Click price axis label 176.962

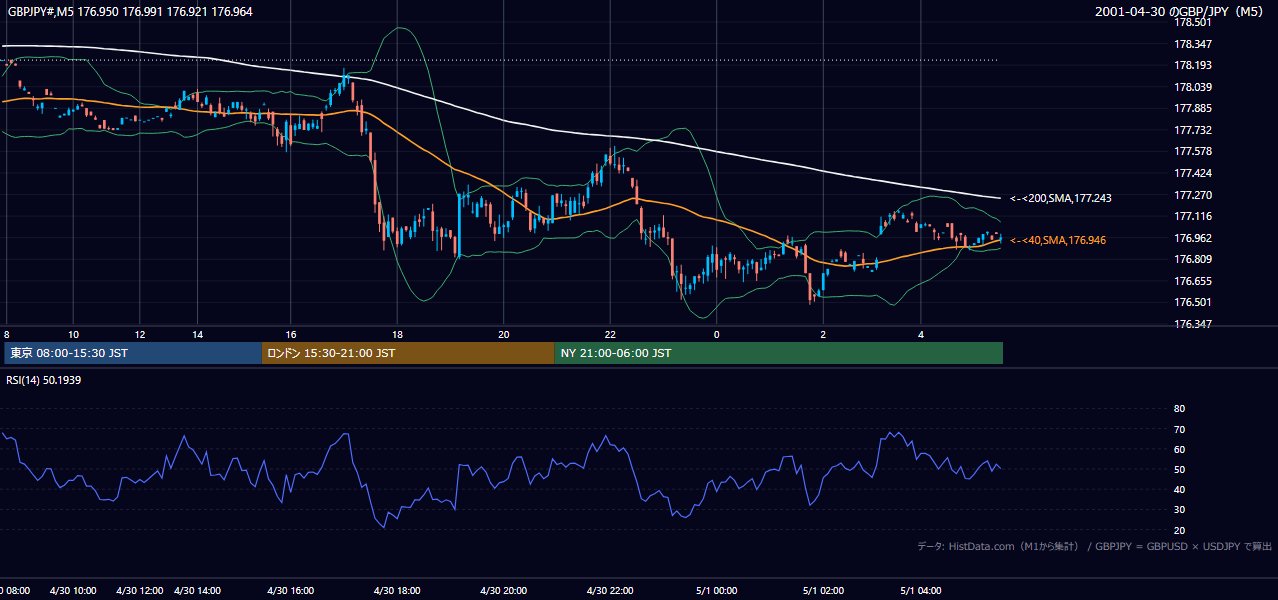1192,238
